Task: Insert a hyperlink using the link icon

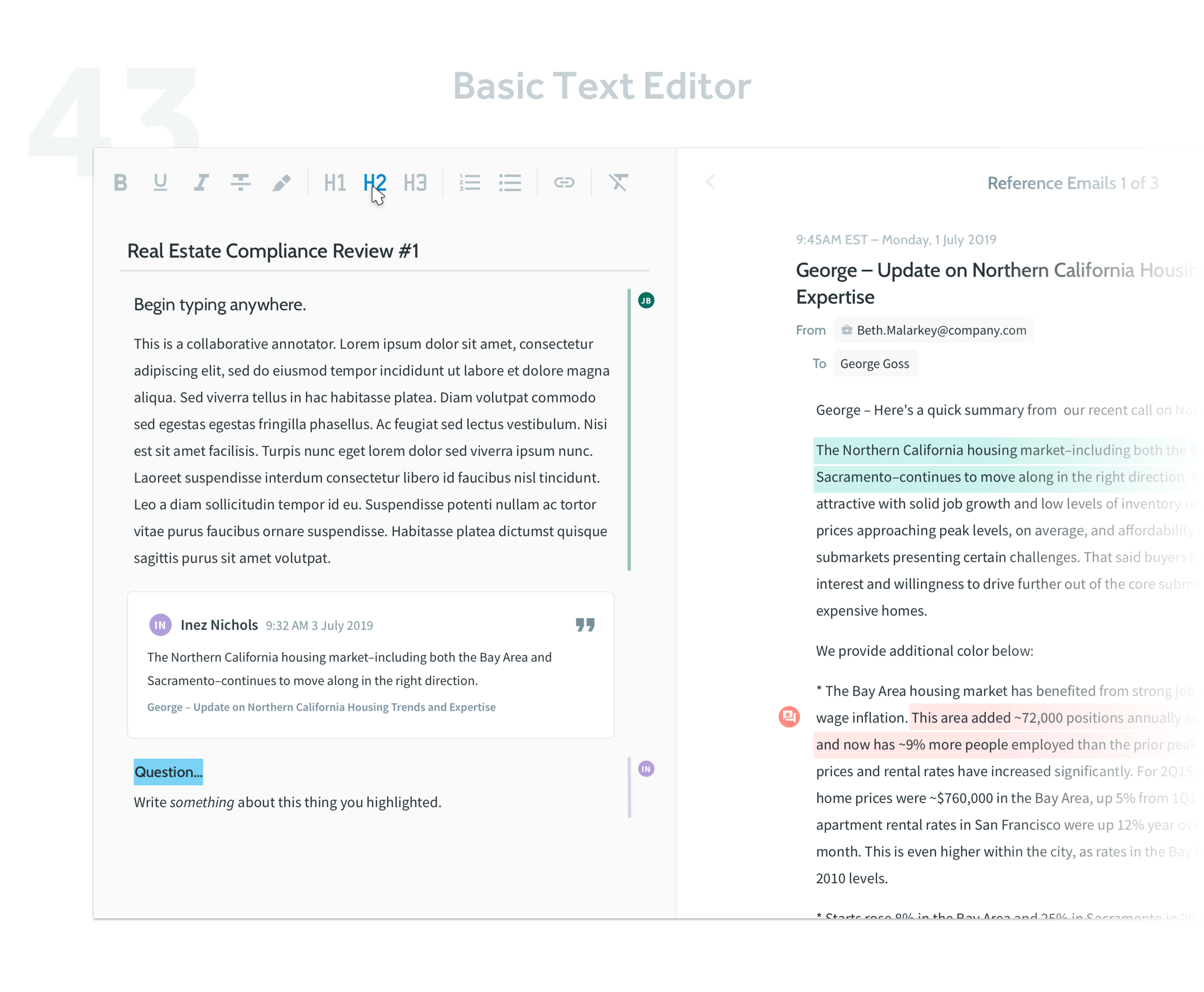Action: point(565,183)
